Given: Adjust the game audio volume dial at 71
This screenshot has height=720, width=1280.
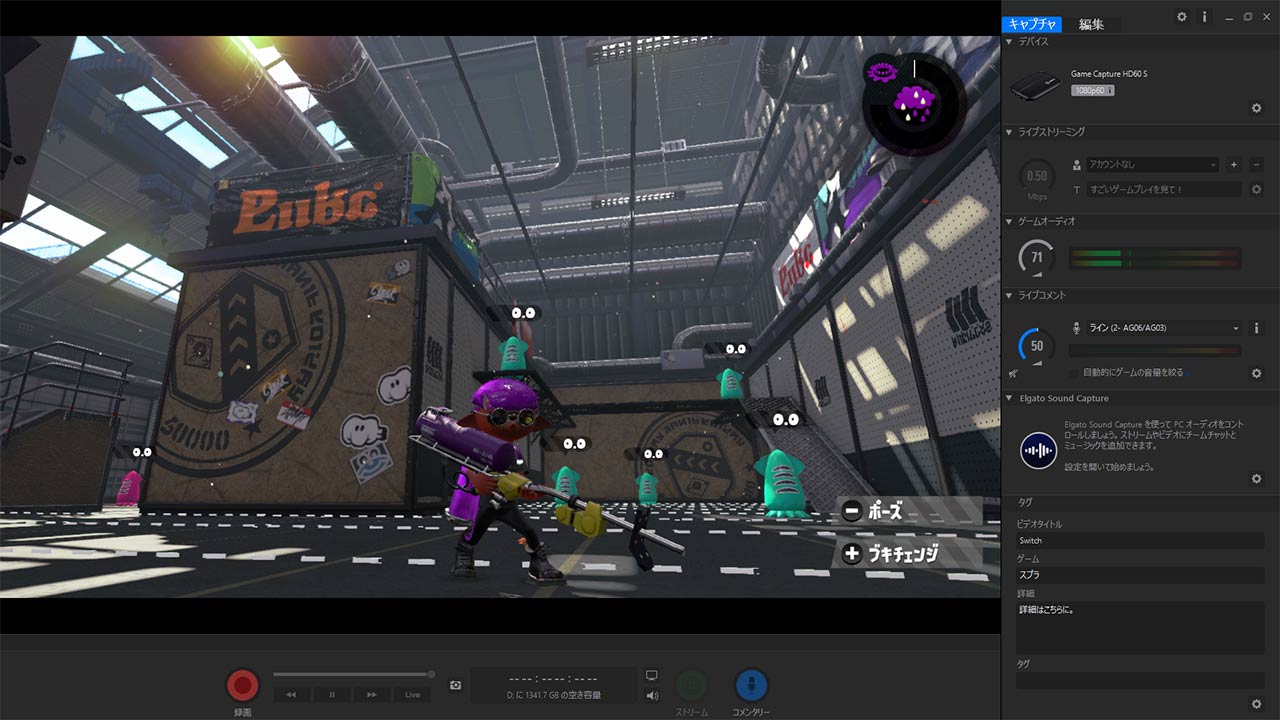Looking at the screenshot, I should [1037, 258].
